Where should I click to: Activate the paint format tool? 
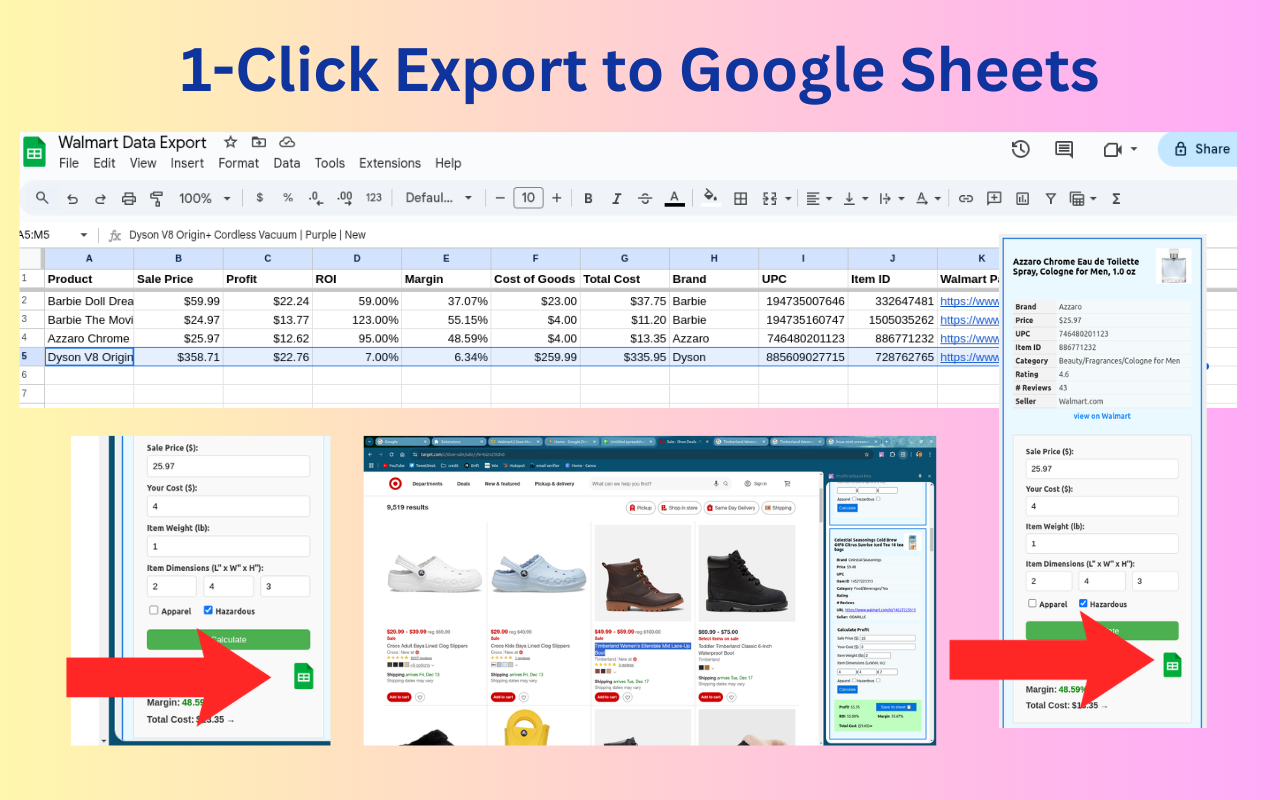click(x=156, y=198)
